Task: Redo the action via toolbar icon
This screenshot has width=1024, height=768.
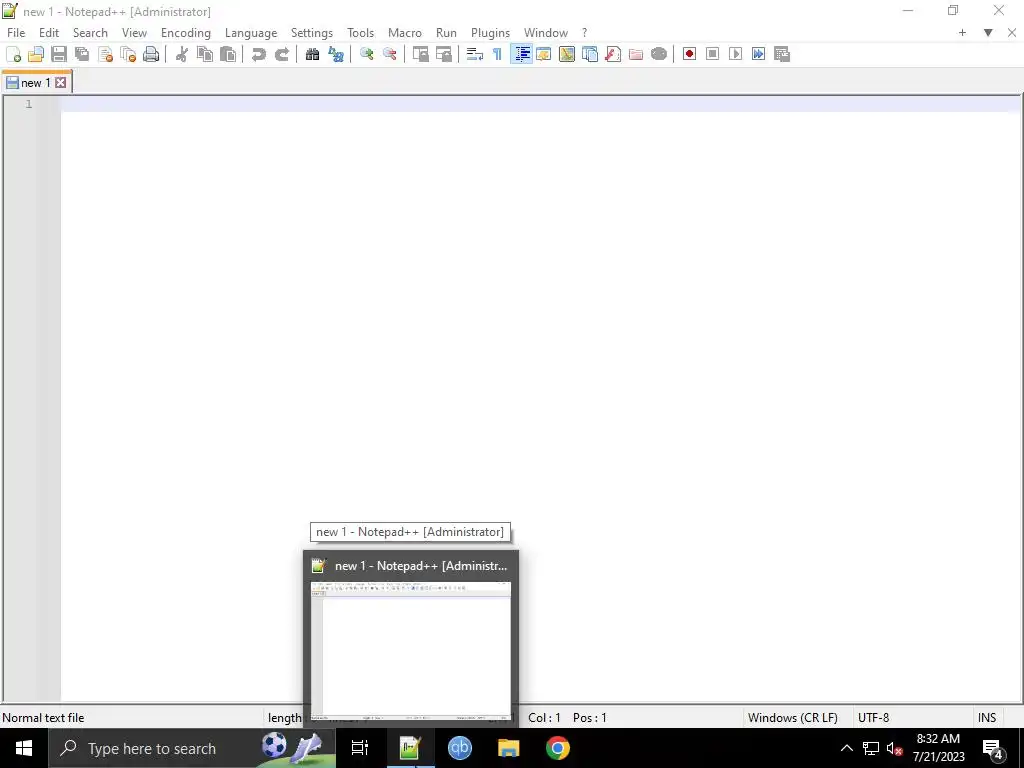Action: pos(282,54)
